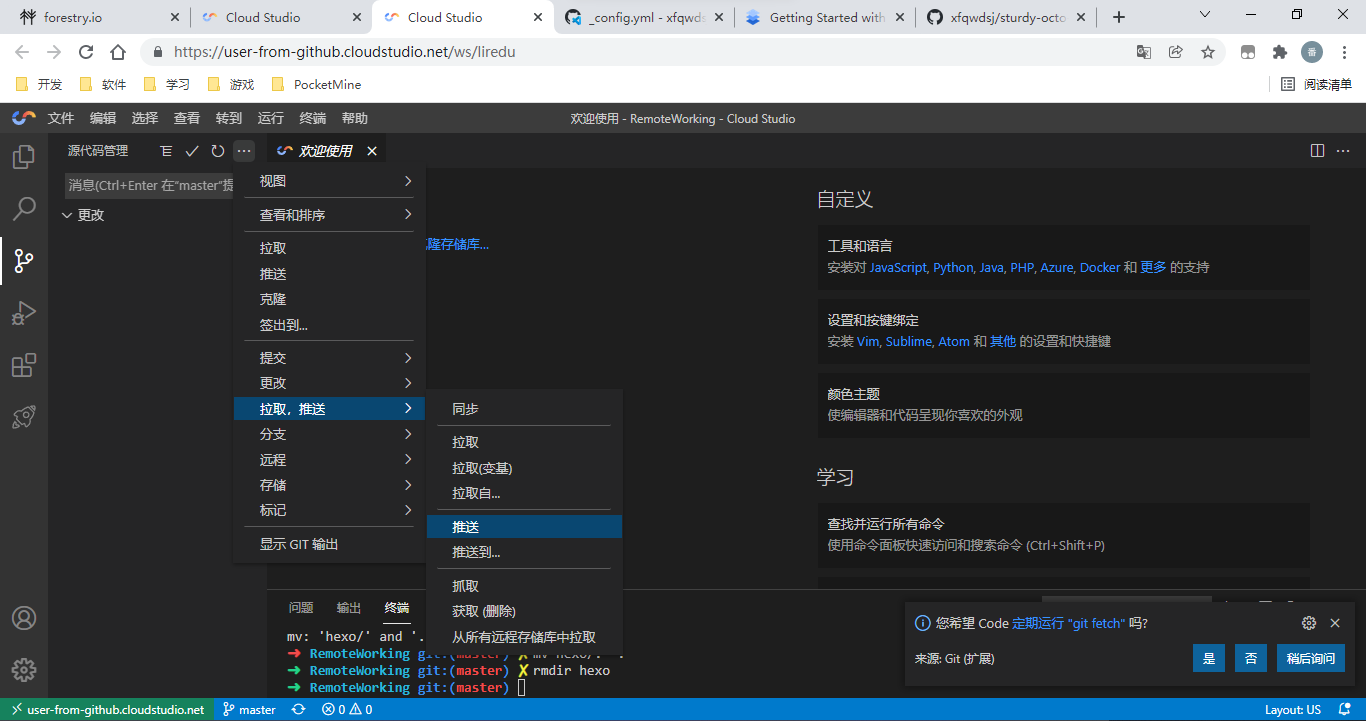
Task: Open the 终端 menu in the menu bar
Action: click(313, 118)
